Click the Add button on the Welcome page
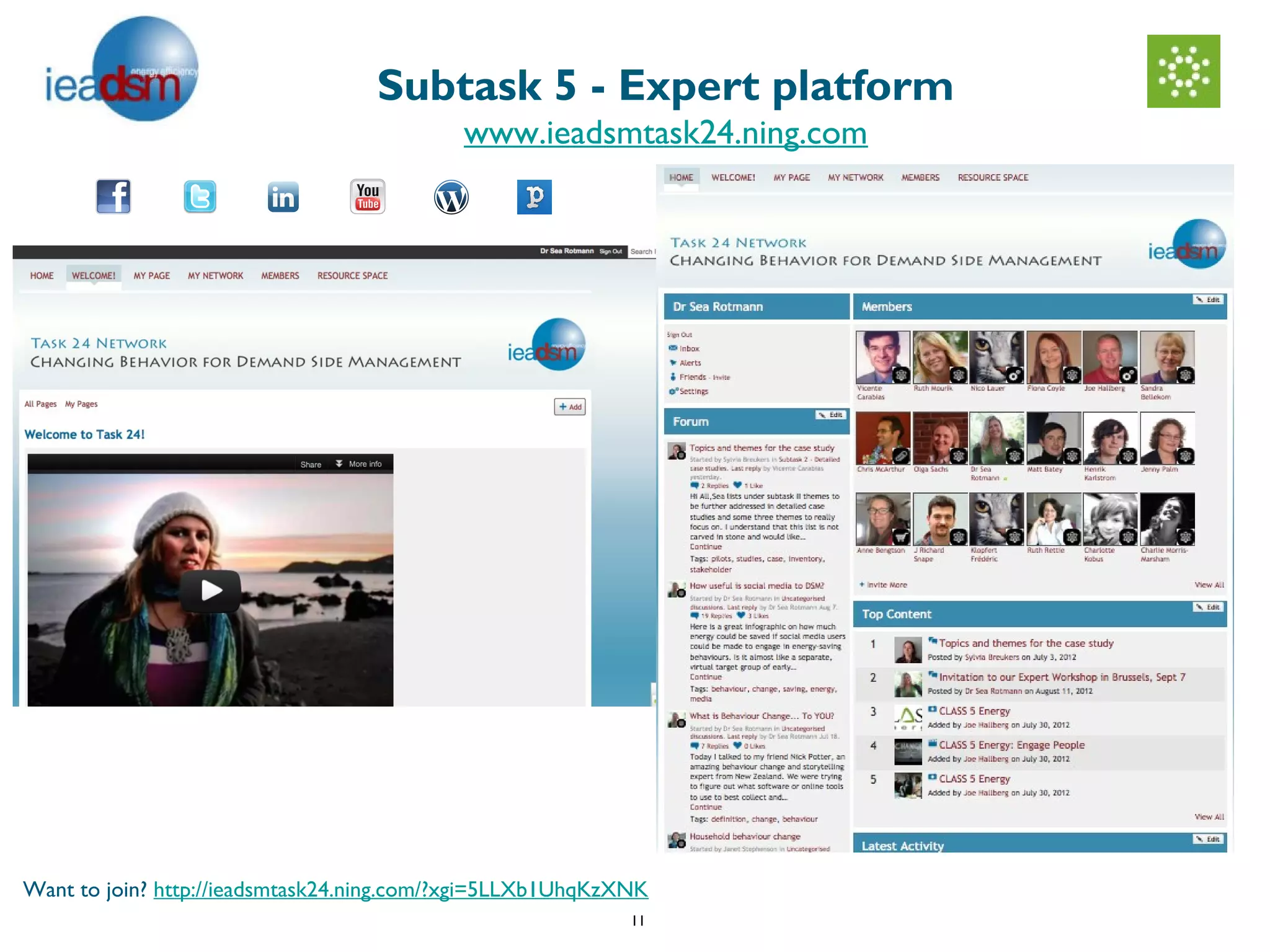The width and height of the screenshot is (1270, 952). tap(570, 407)
